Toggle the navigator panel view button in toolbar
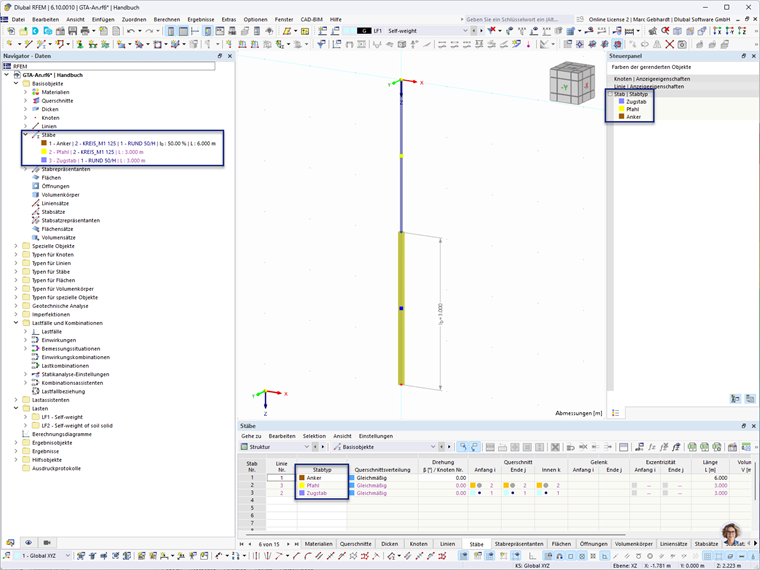 point(171,31)
